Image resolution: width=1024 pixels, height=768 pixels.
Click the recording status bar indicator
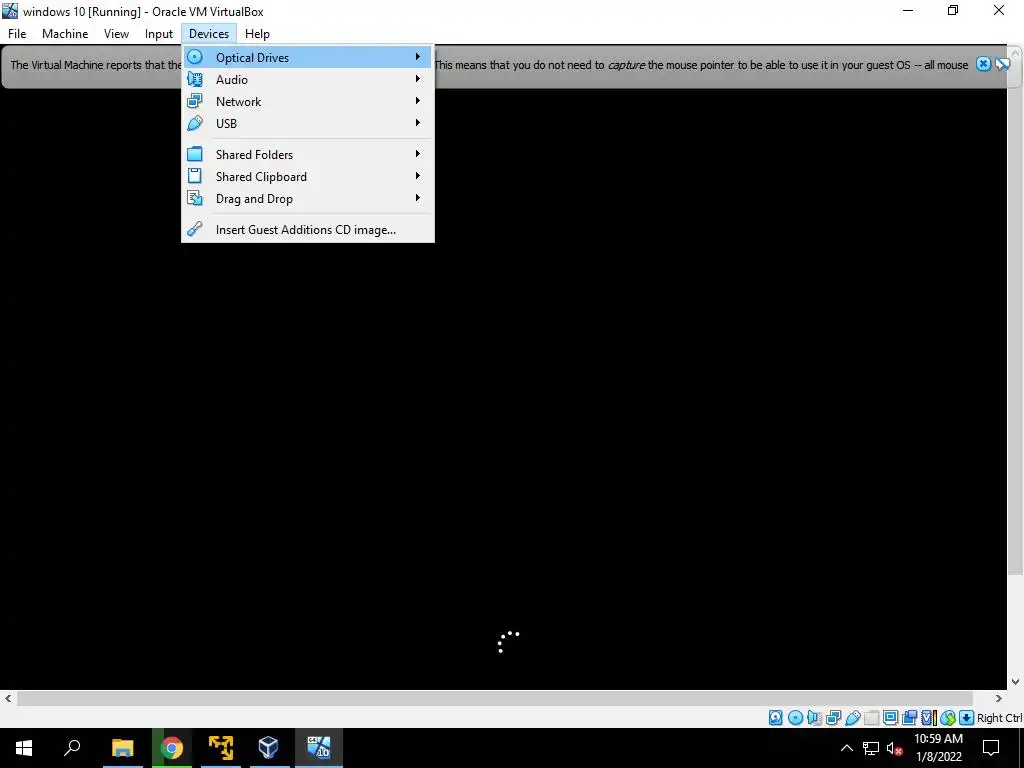[910, 718]
